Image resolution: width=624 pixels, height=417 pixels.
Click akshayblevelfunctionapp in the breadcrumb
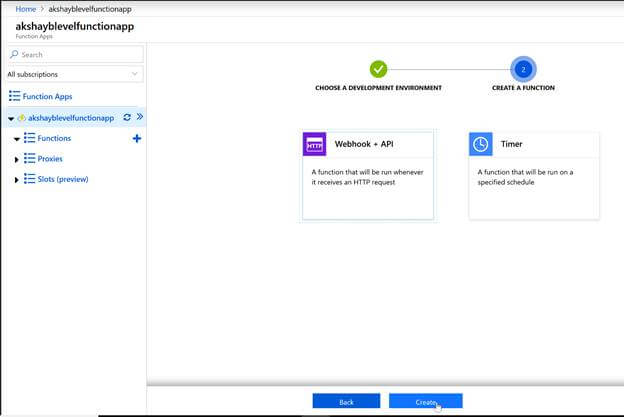click(90, 9)
